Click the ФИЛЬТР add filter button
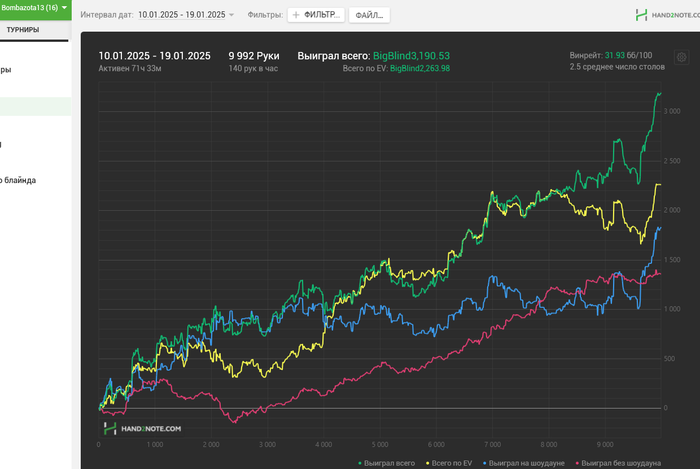700x469 pixels. click(x=316, y=15)
